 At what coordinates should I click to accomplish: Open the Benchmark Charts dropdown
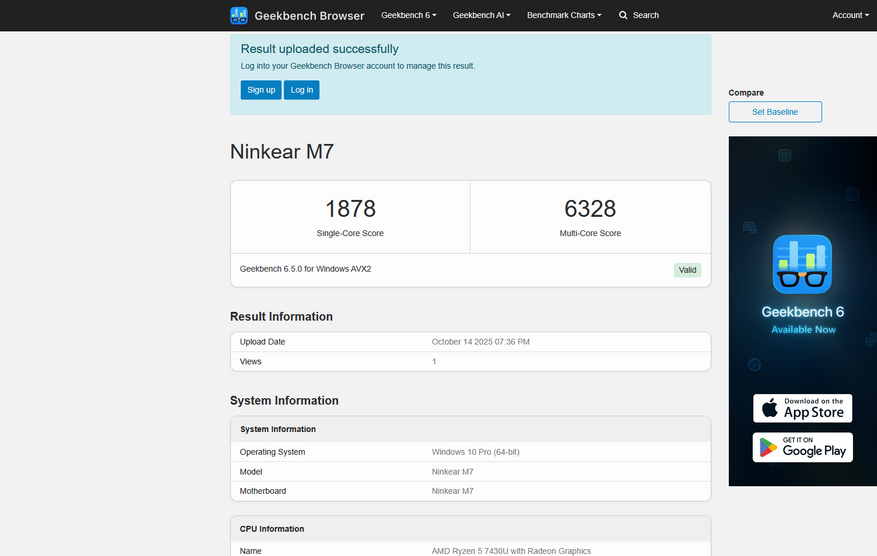coord(564,15)
